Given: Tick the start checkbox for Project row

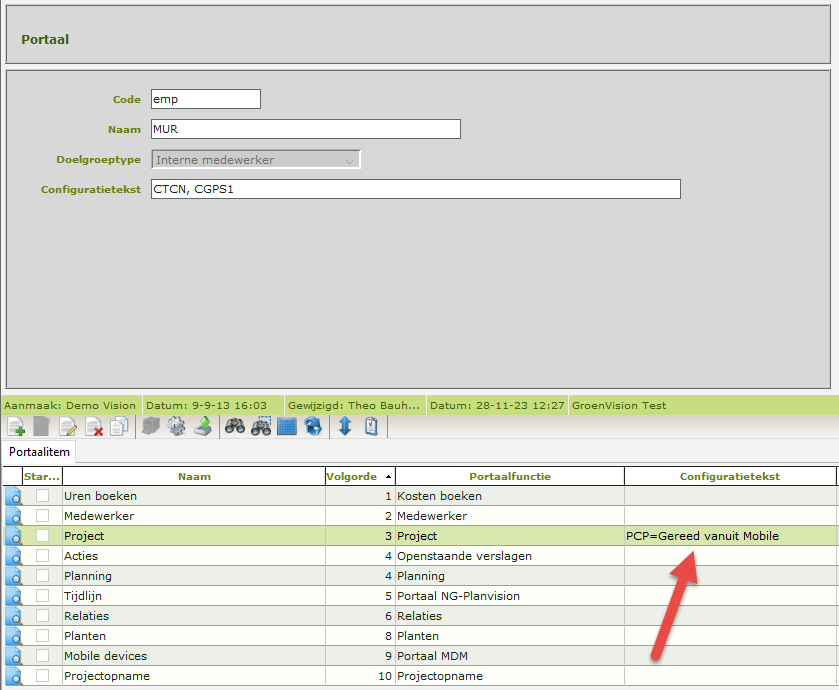Looking at the screenshot, I should (42, 536).
